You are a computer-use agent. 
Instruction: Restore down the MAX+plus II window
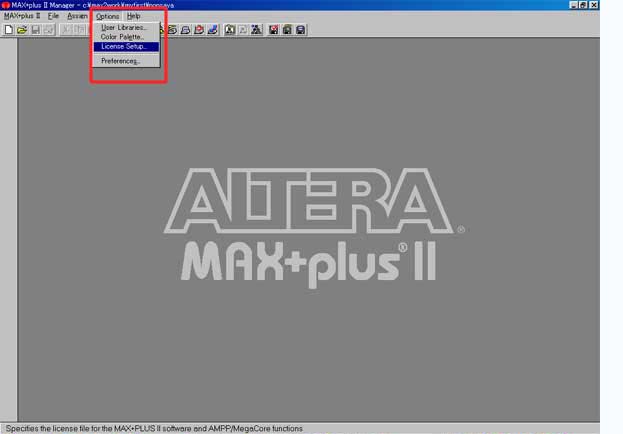[x=583, y=5]
